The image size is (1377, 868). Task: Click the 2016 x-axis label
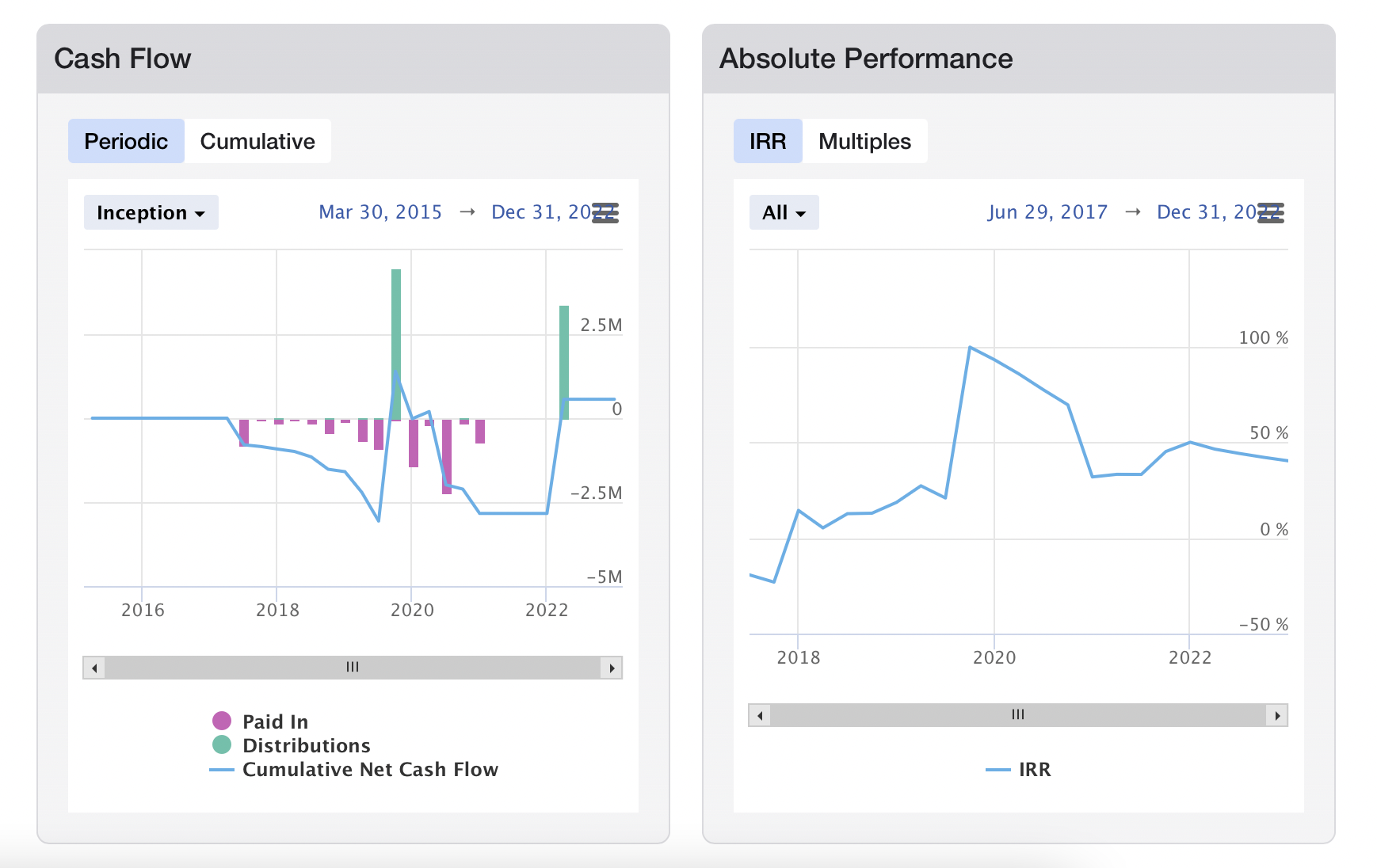click(143, 610)
